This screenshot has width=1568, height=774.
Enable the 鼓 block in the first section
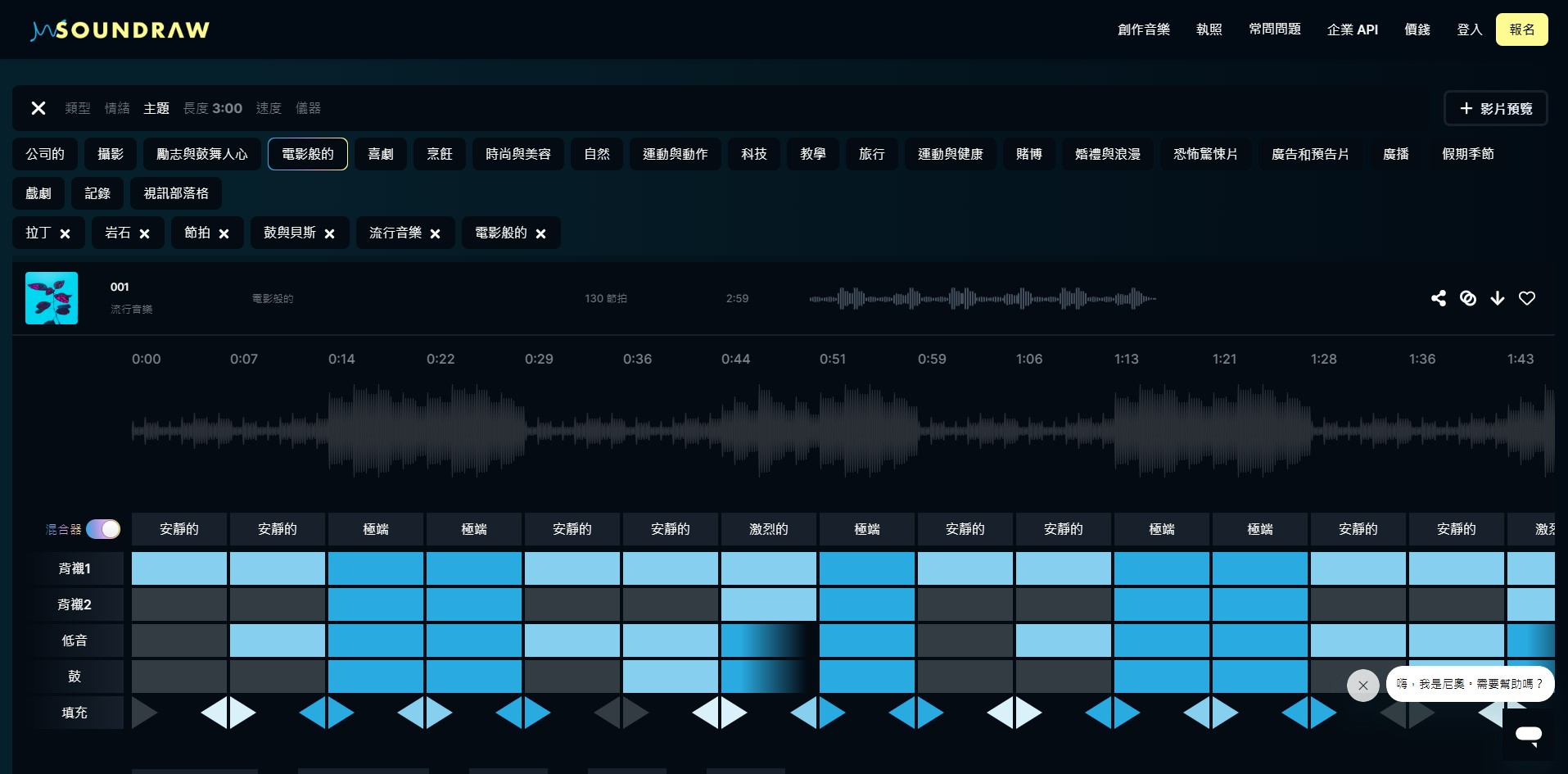tap(178, 676)
